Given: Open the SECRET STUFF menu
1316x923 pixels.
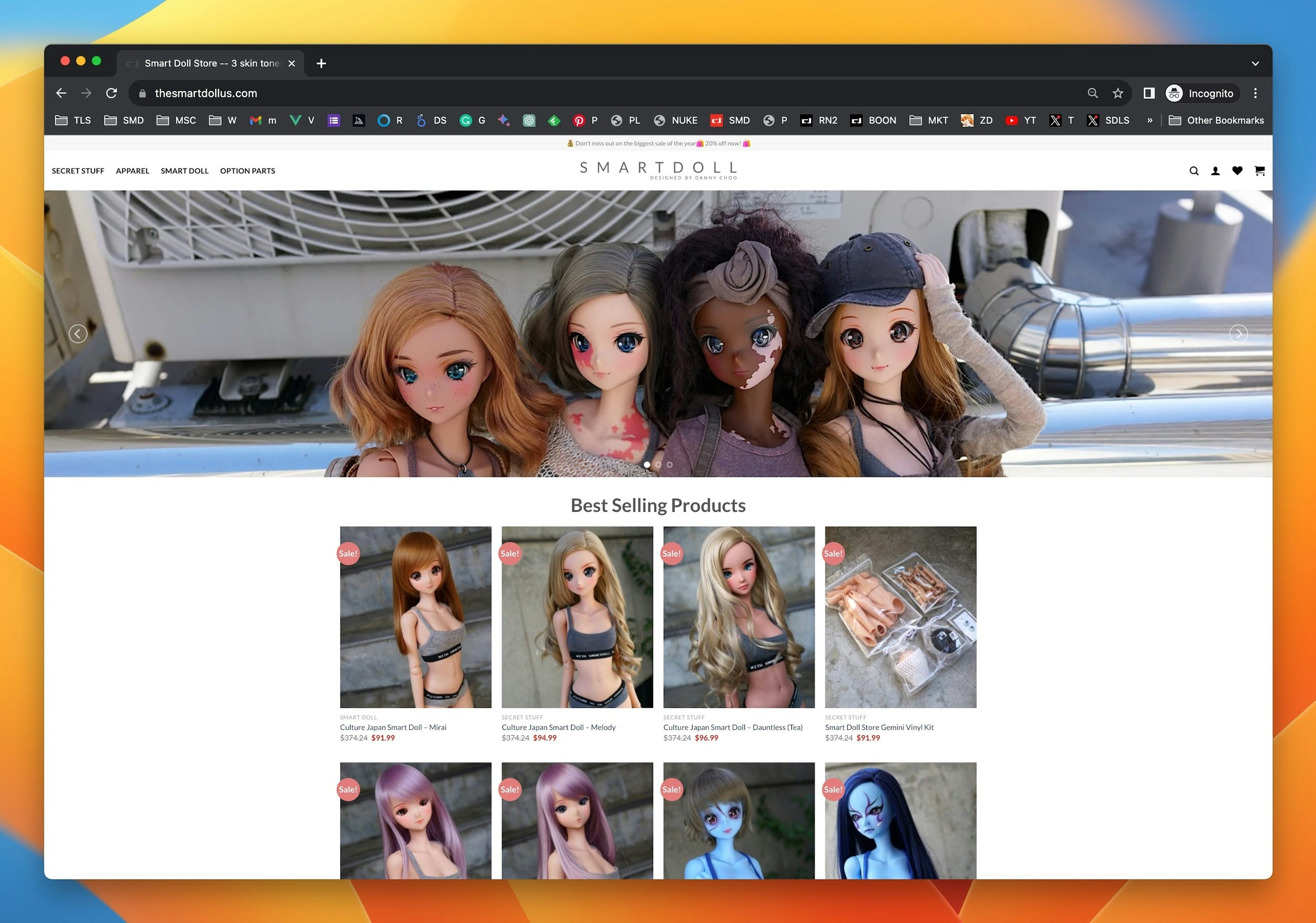Looking at the screenshot, I should coord(78,171).
